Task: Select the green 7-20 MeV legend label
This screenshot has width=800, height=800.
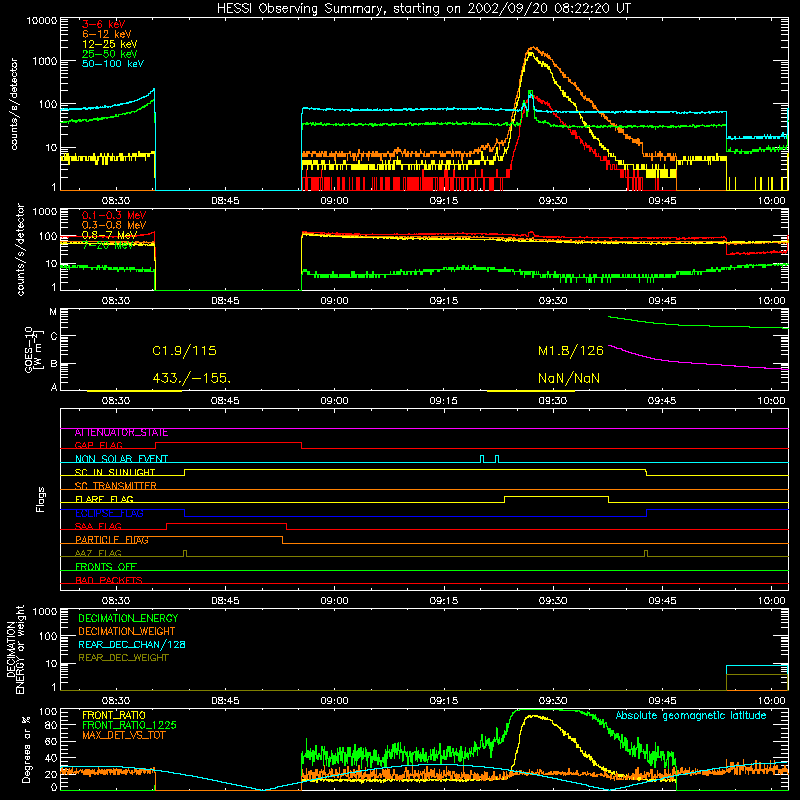Action: [107, 245]
